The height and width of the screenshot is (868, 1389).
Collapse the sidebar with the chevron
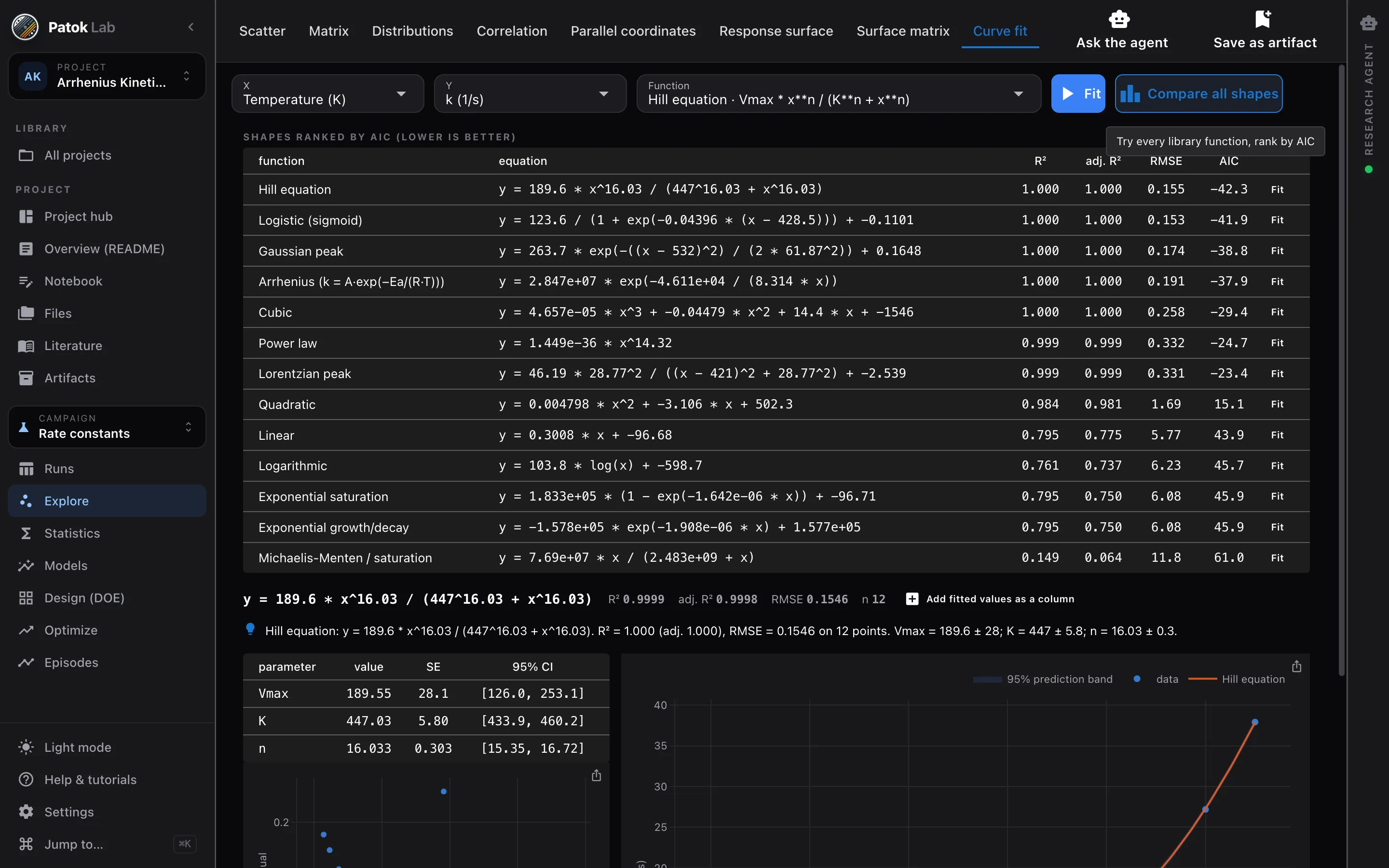pos(191,27)
